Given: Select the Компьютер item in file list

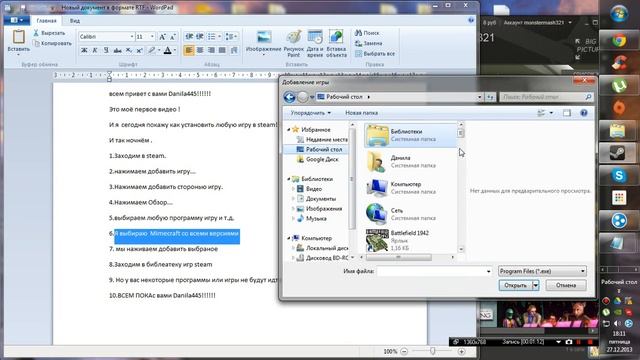Looking at the screenshot, I should [x=411, y=188].
